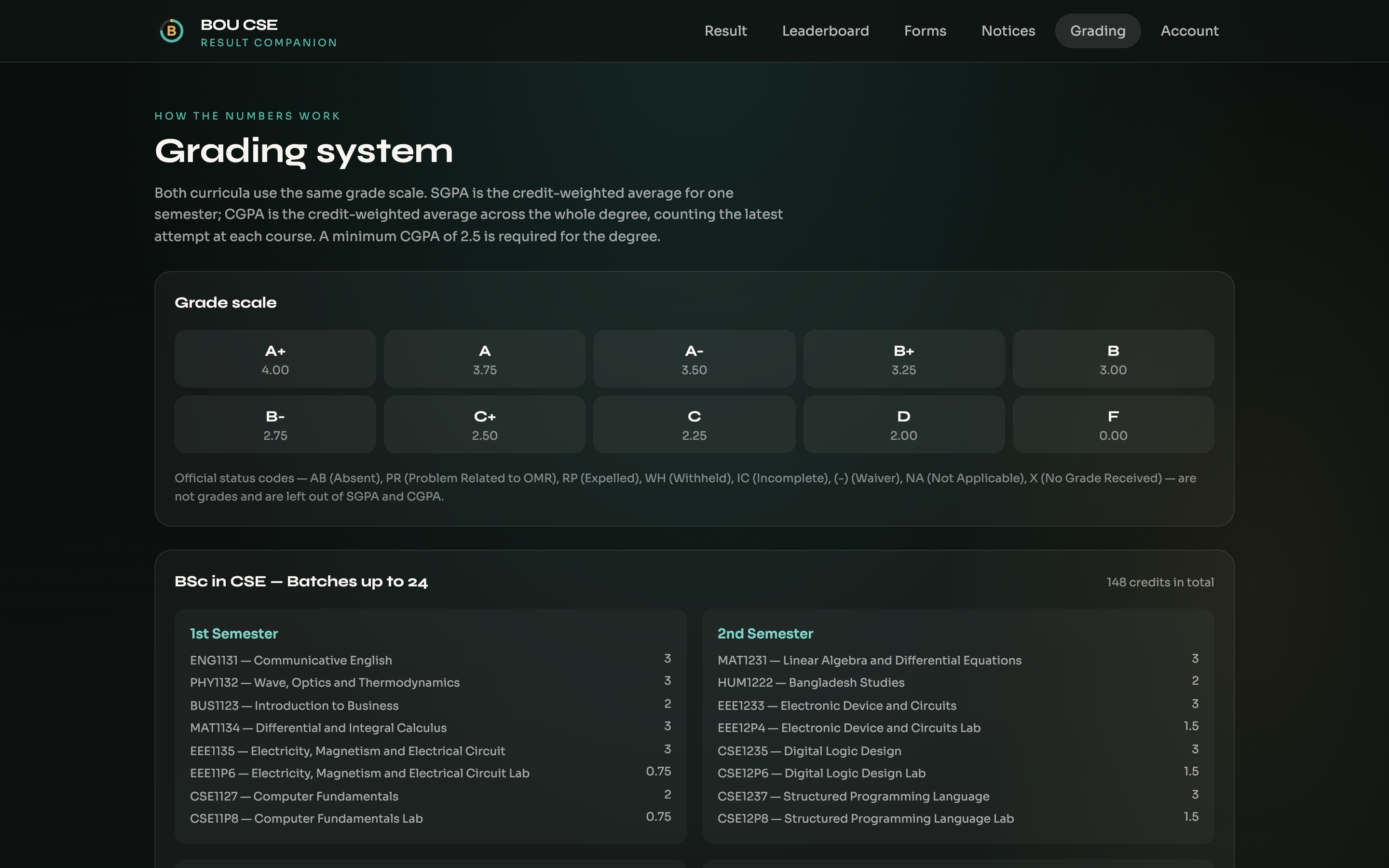Select the Grading nav item
The height and width of the screenshot is (868, 1389).
[1097, 31]
